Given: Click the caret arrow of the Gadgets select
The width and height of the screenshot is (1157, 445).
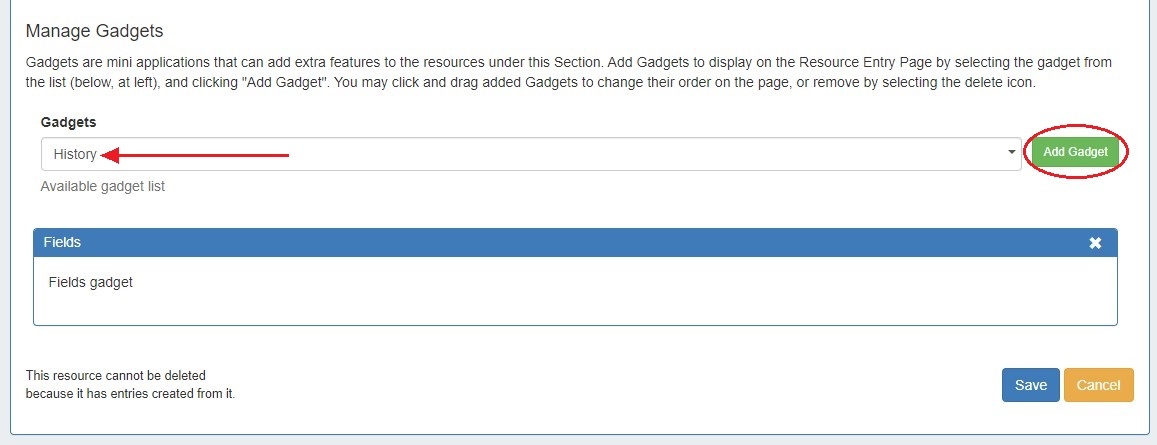Looking at the screenshot, I should click(x=1012, y=153).
